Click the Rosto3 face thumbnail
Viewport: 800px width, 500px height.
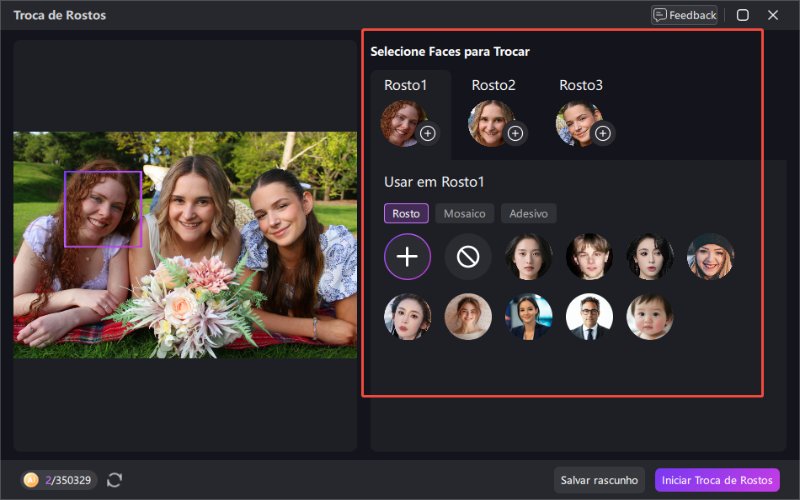(579, 123)
